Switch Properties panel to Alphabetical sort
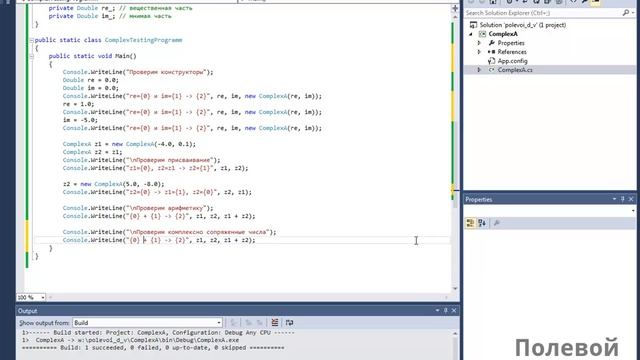The height and width of the screenshot is (360, 640). (482, 223)
